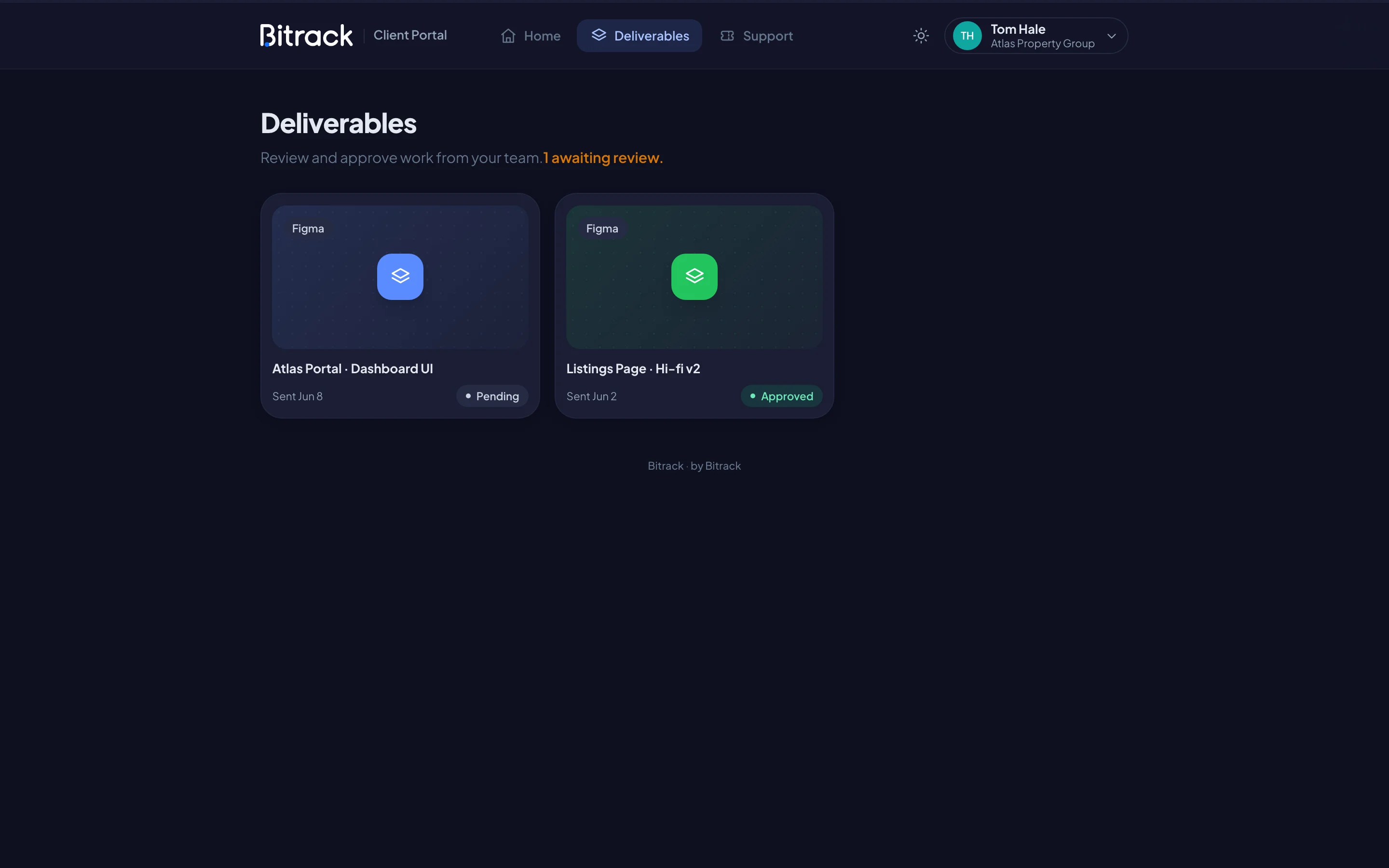Click the Tom Hale name
This screenshot has width=1389, height=868.
click(x=1018, y=29)
